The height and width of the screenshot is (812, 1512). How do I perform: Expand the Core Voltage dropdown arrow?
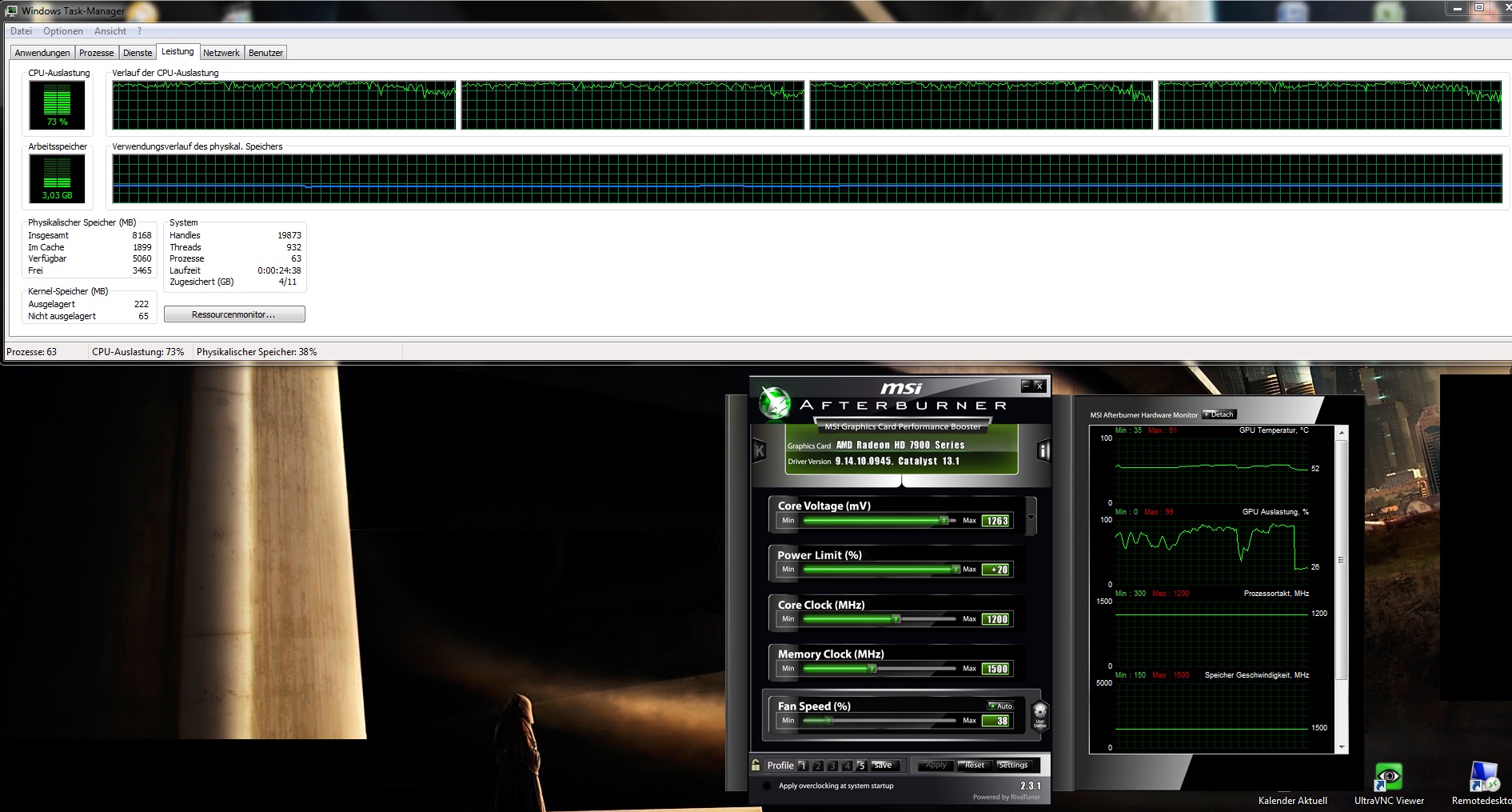[x=1031, y=517]
